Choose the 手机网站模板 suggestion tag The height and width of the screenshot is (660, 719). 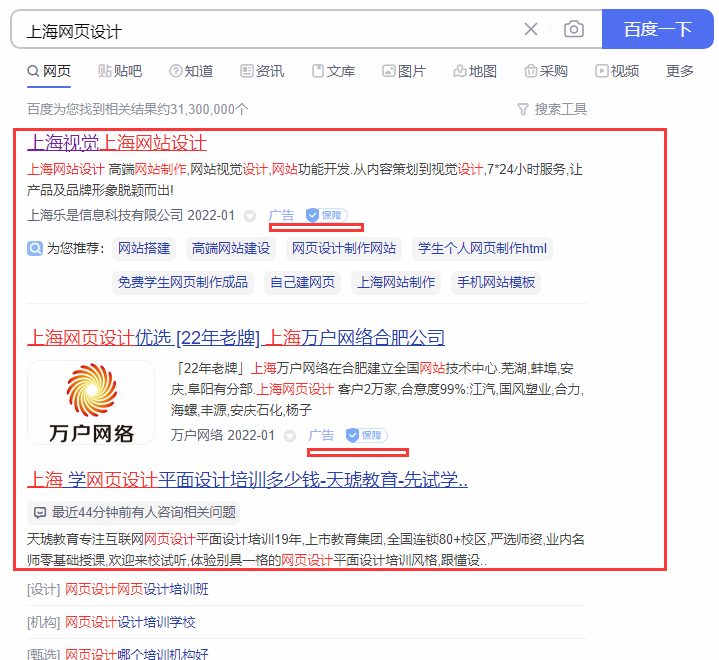[x=496, y=282]
